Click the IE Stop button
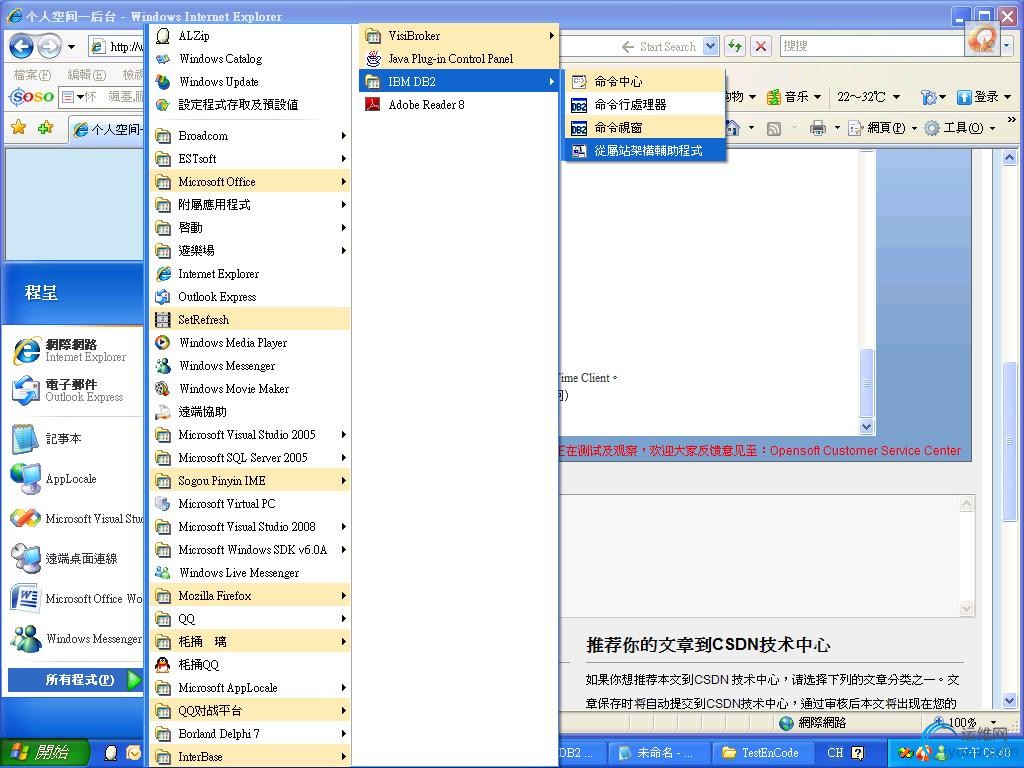 click(760, 46)
